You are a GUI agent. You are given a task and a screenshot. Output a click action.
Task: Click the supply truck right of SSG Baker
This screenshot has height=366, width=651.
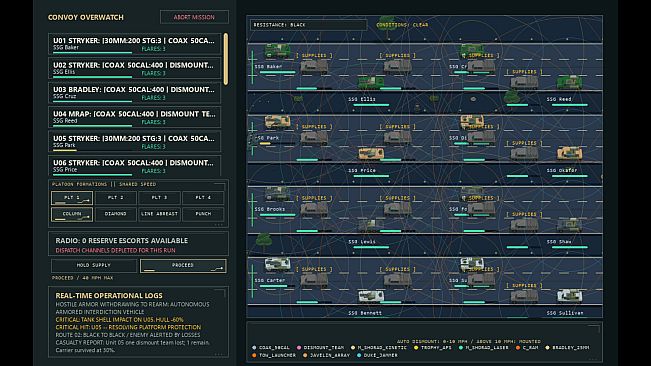click(x=314, y=66)
